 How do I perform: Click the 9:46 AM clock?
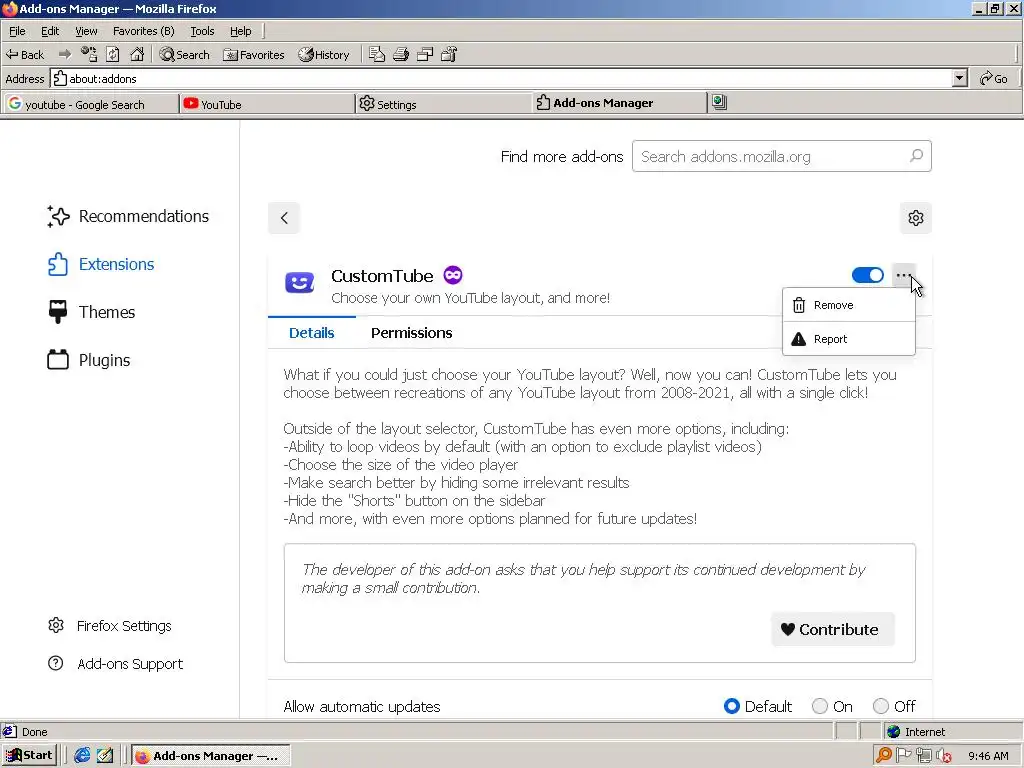[x=988, y=756]
